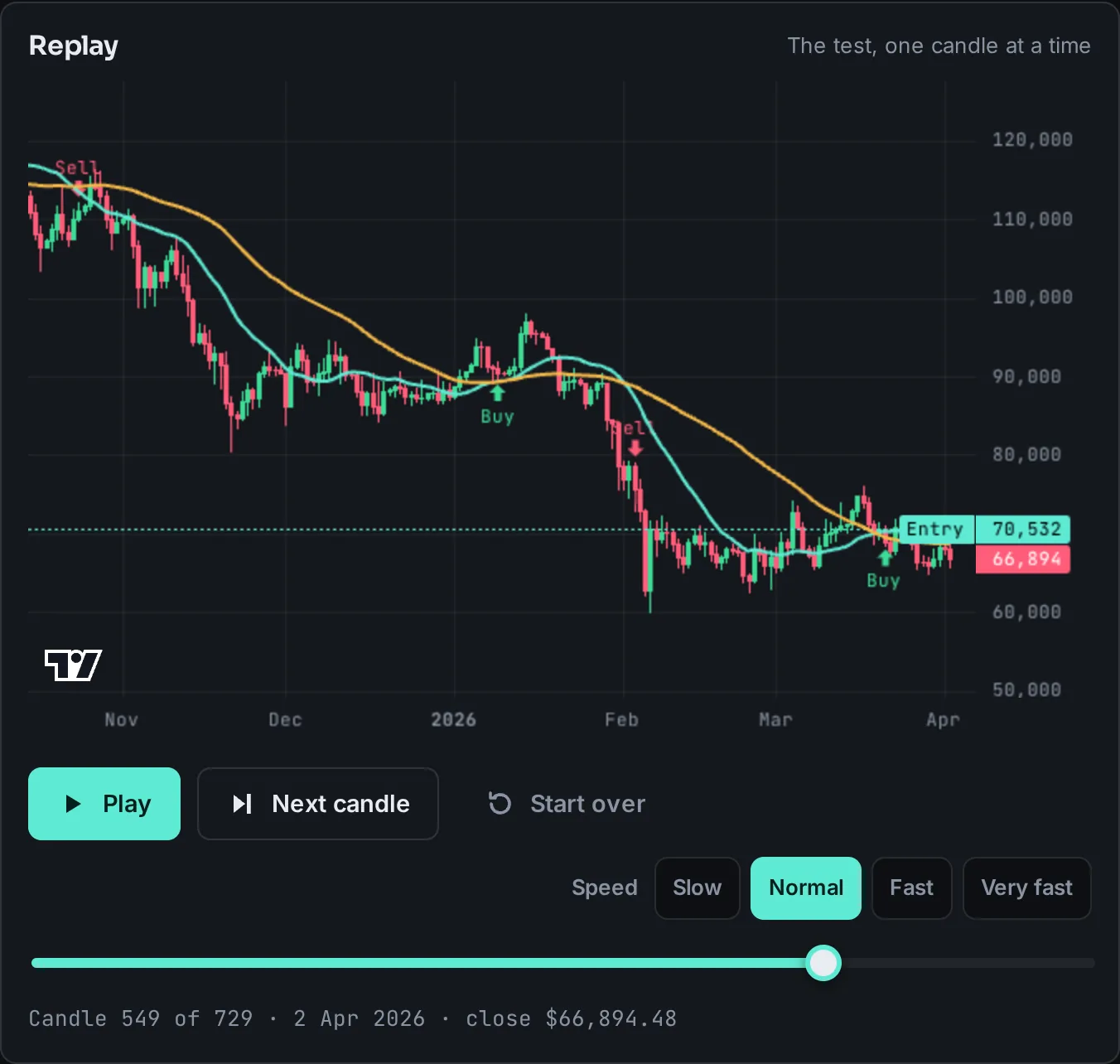Click the Replay heading

74,46
